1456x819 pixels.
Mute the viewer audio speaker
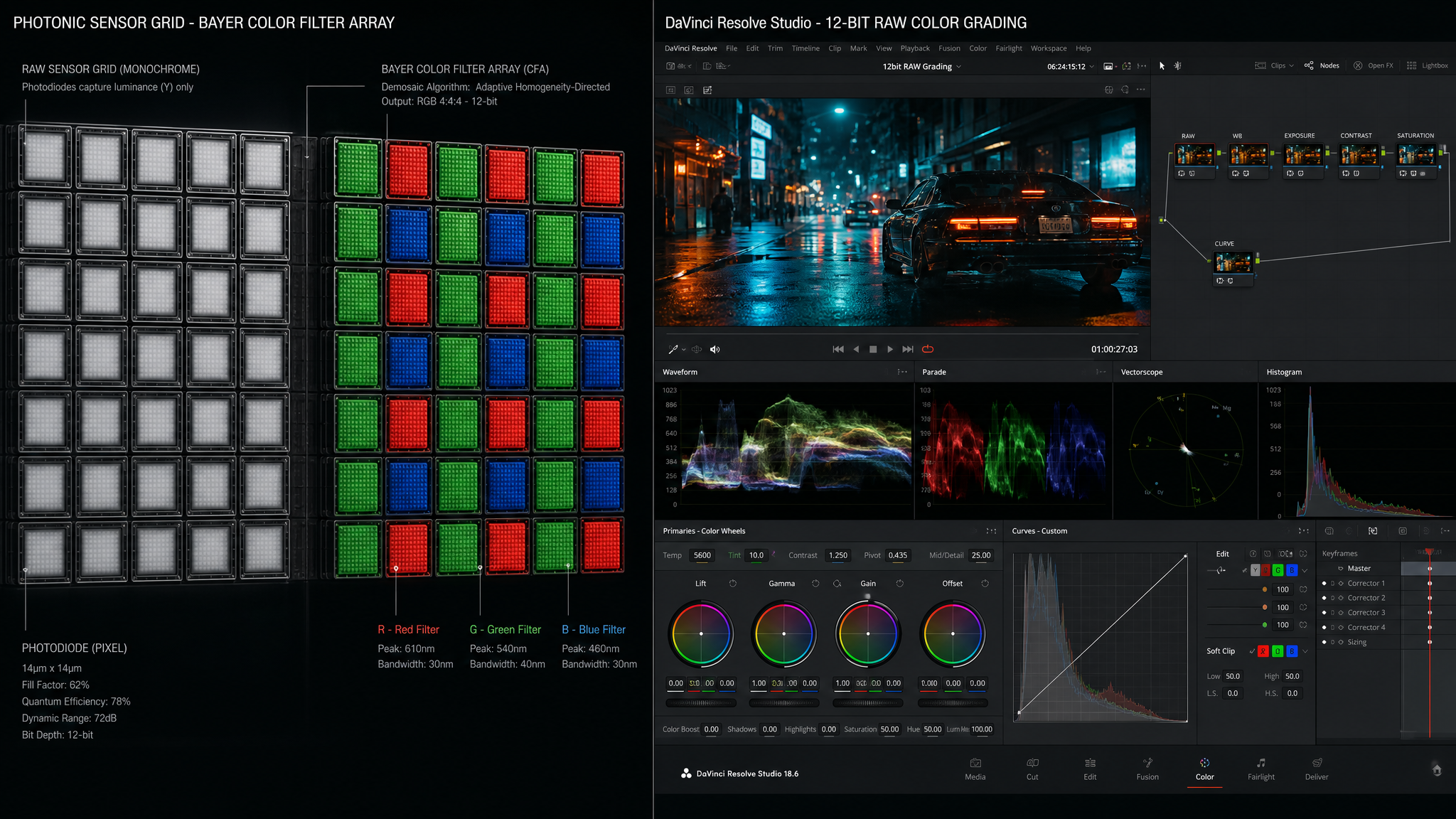click(714, 349)
